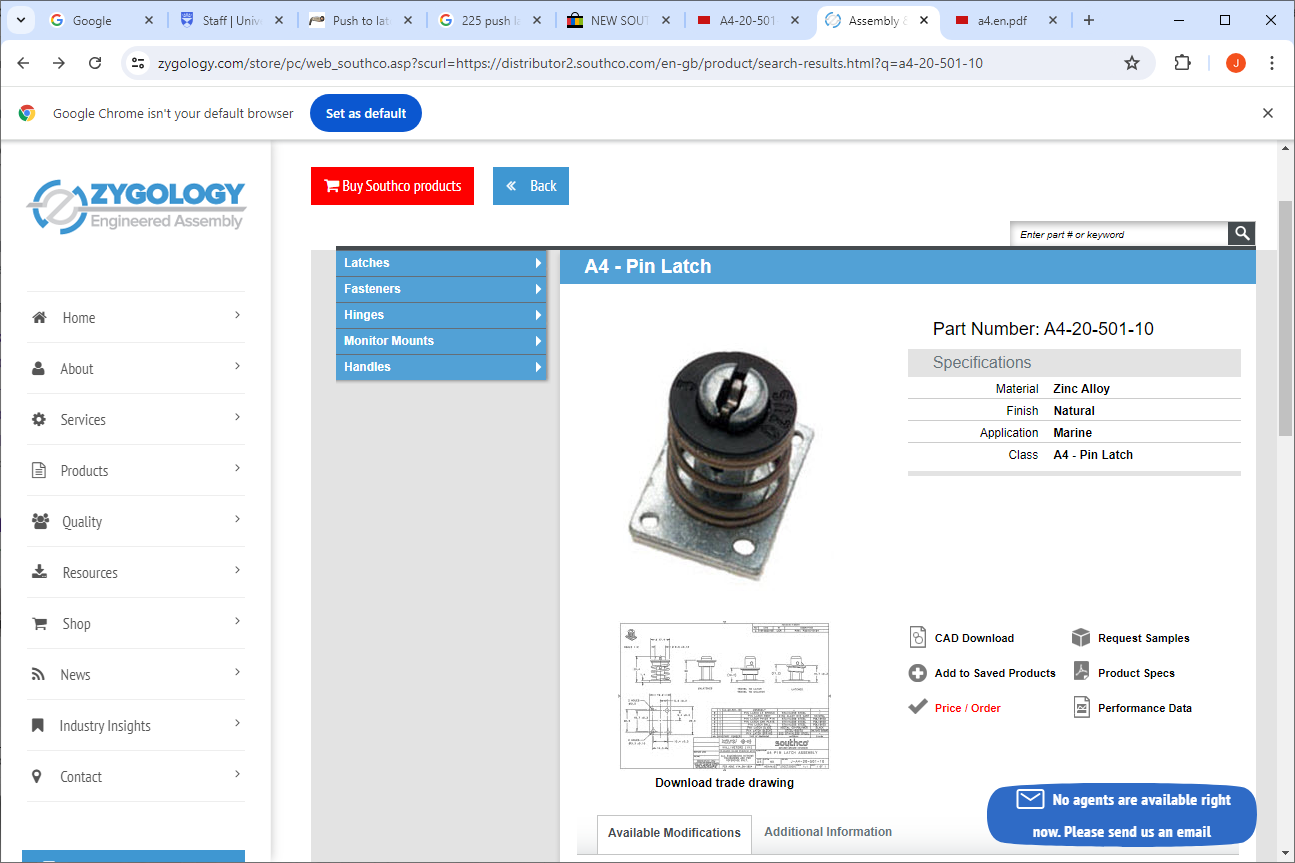Click the Request Samples link text
1295x863 pixels.
pos(1144,638)
